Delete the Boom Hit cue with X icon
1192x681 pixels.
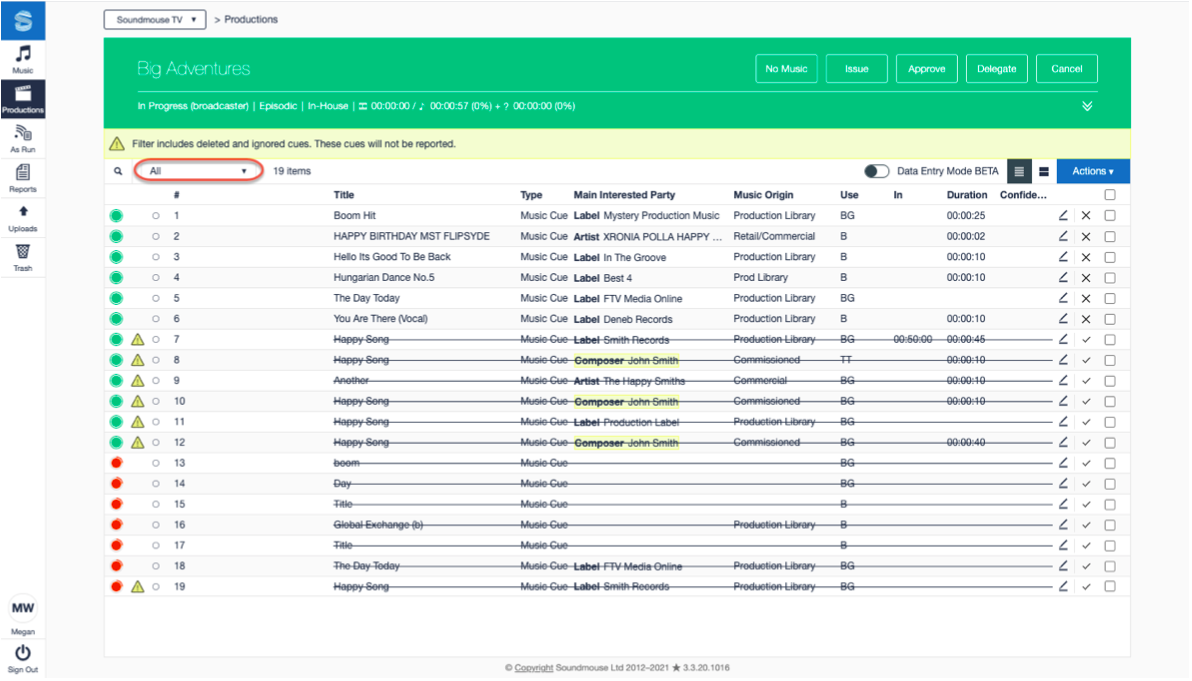click(x=1086, y=216)
